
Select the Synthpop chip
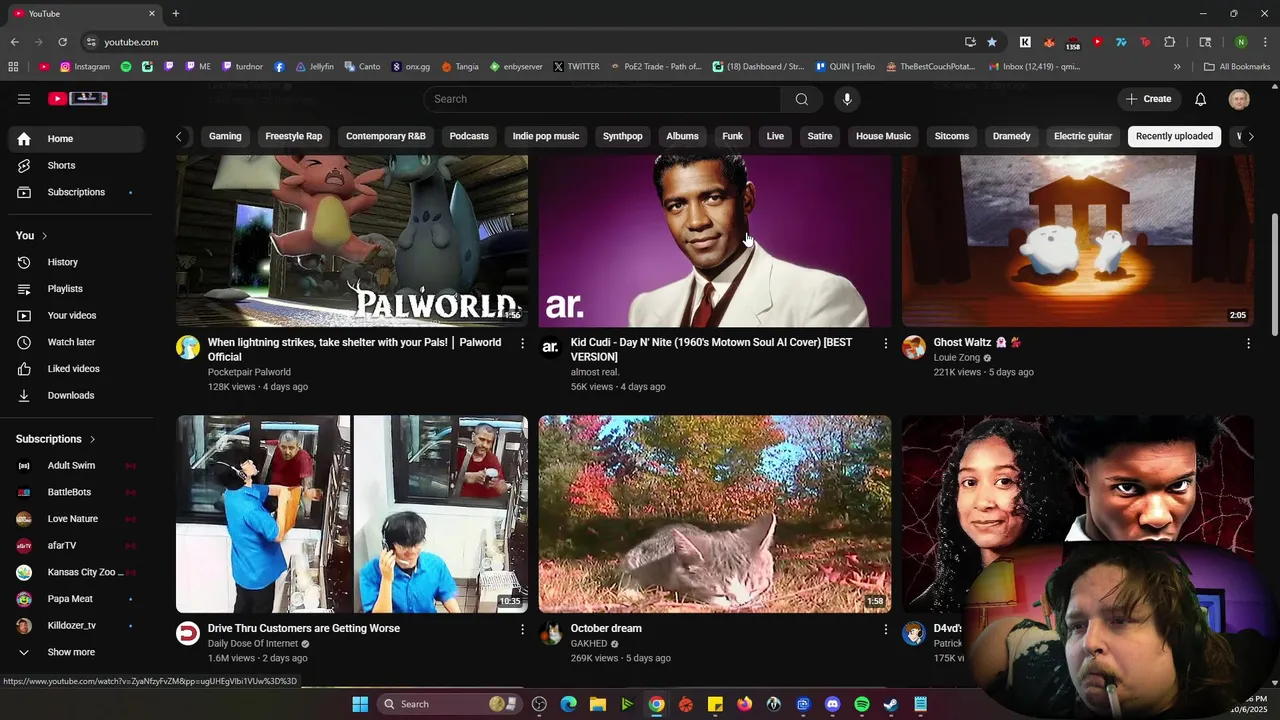pos(623,136)
